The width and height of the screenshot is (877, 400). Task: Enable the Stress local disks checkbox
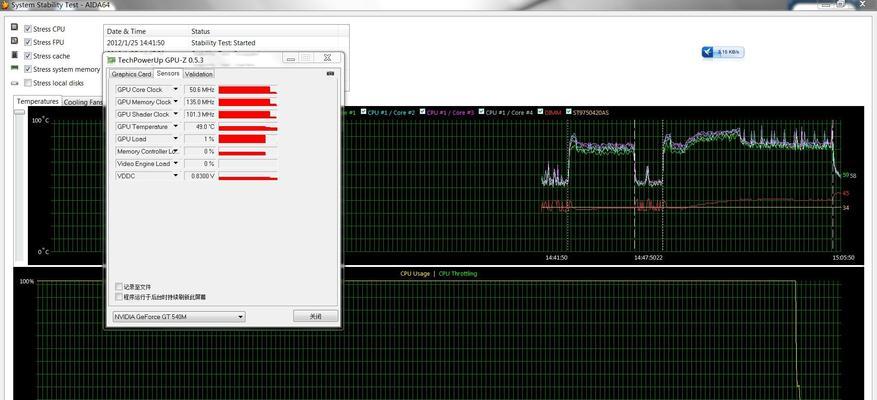tap(28, 83)
